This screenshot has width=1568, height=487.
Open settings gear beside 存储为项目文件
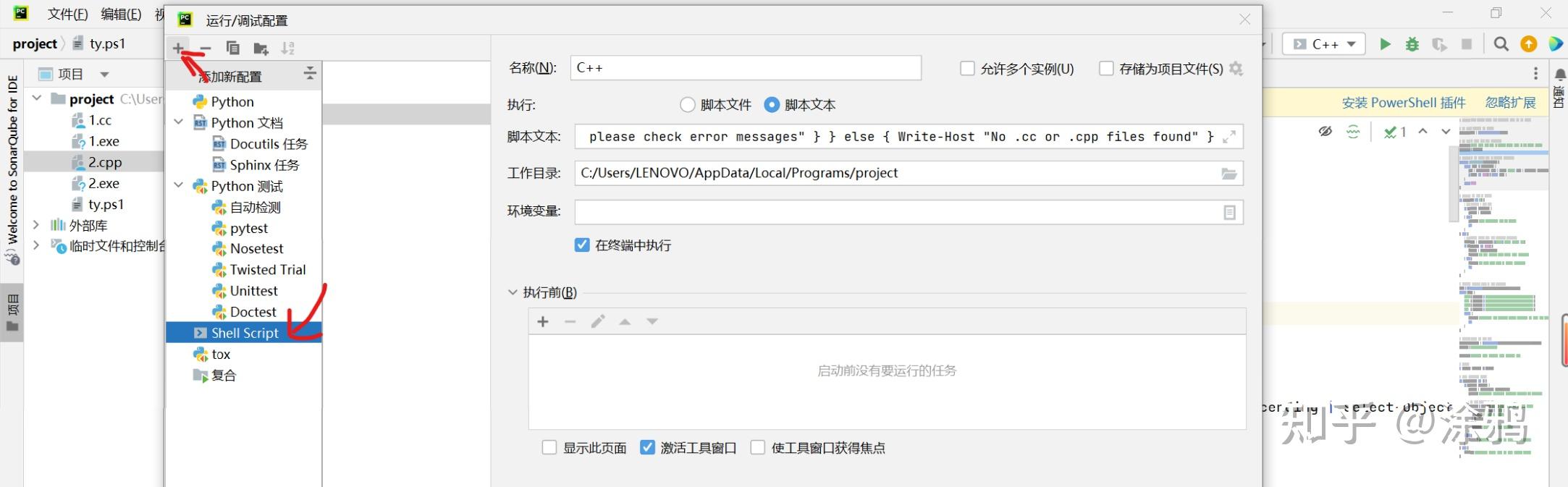click(x=1236, y=68)
